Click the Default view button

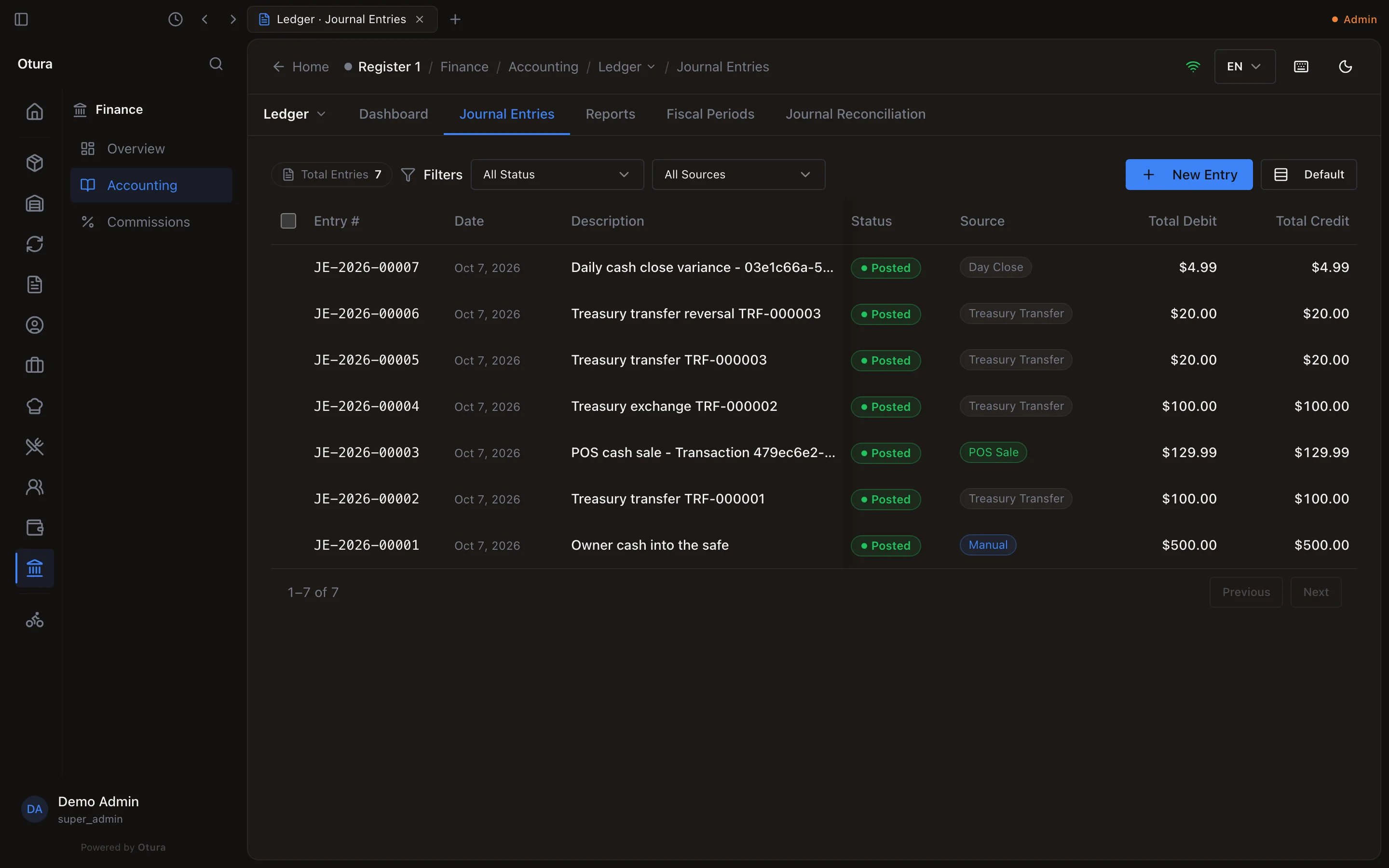[1308, 175]
